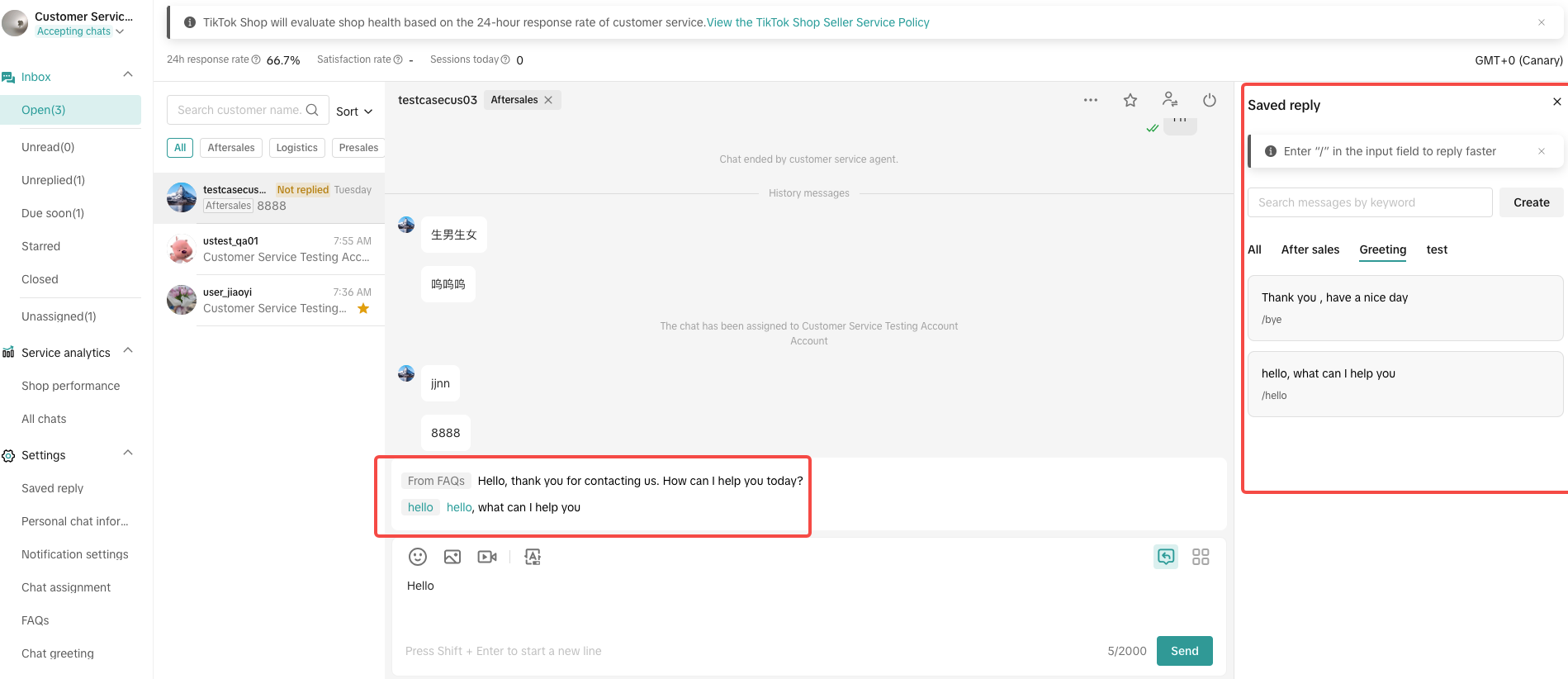Viewport: 1568px width, 679px height.
Task: Open the Sort dropdown
Action: 354,112
